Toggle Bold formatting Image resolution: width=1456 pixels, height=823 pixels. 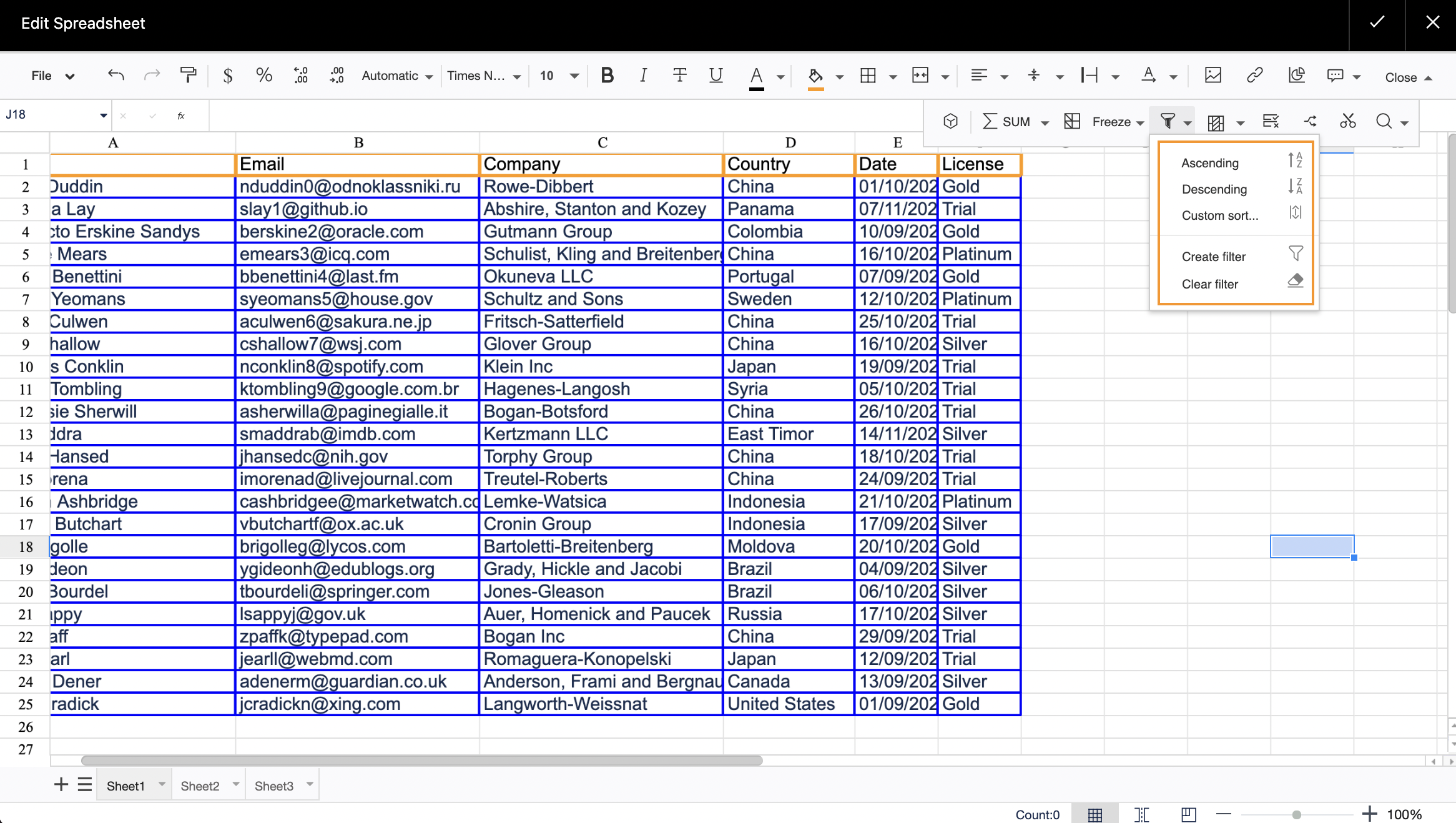[x=607, y=76]
